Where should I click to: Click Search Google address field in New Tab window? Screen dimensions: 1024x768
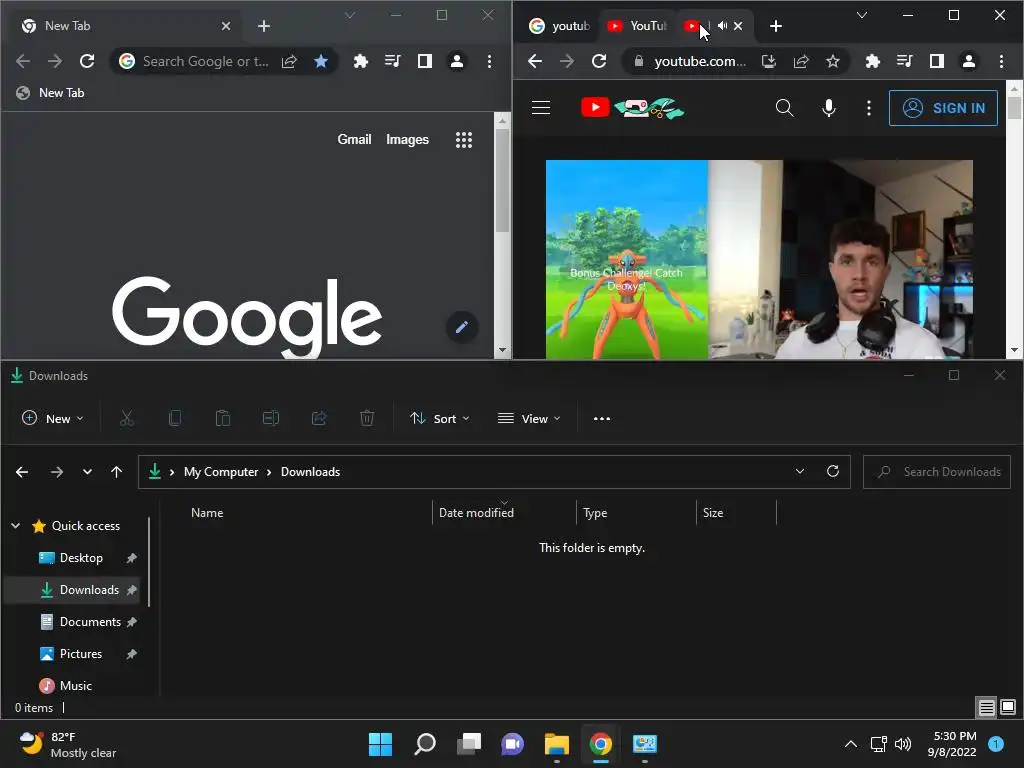click(x=205, y=61)
